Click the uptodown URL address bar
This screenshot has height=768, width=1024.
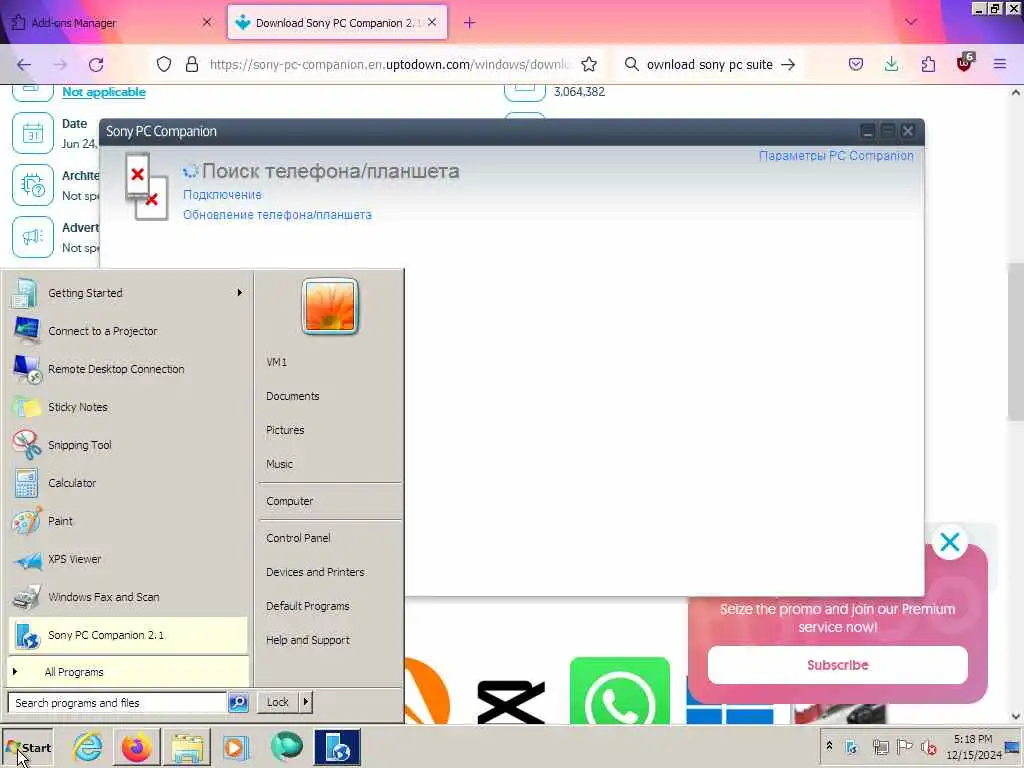389,64
